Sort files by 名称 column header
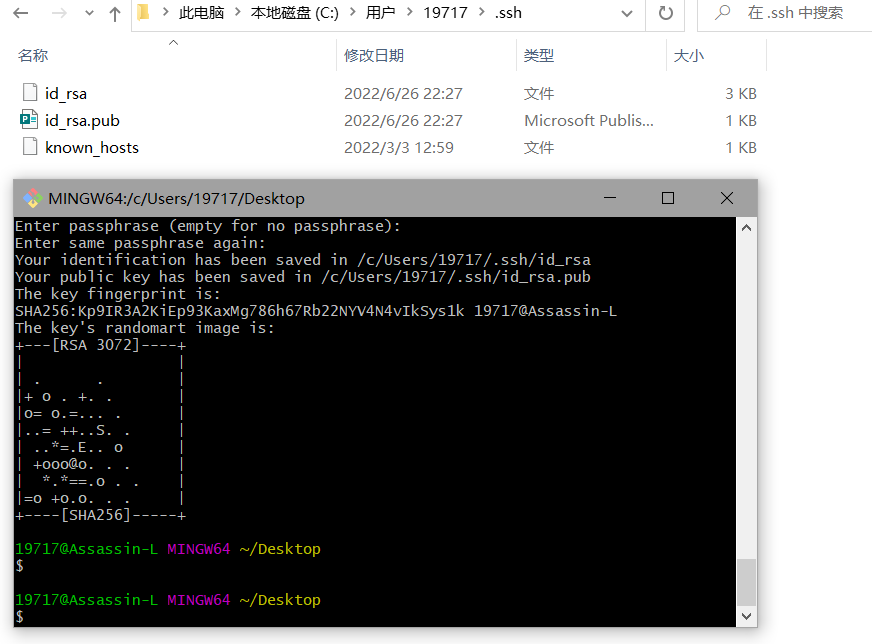872x644 pixels. point(33,56)
